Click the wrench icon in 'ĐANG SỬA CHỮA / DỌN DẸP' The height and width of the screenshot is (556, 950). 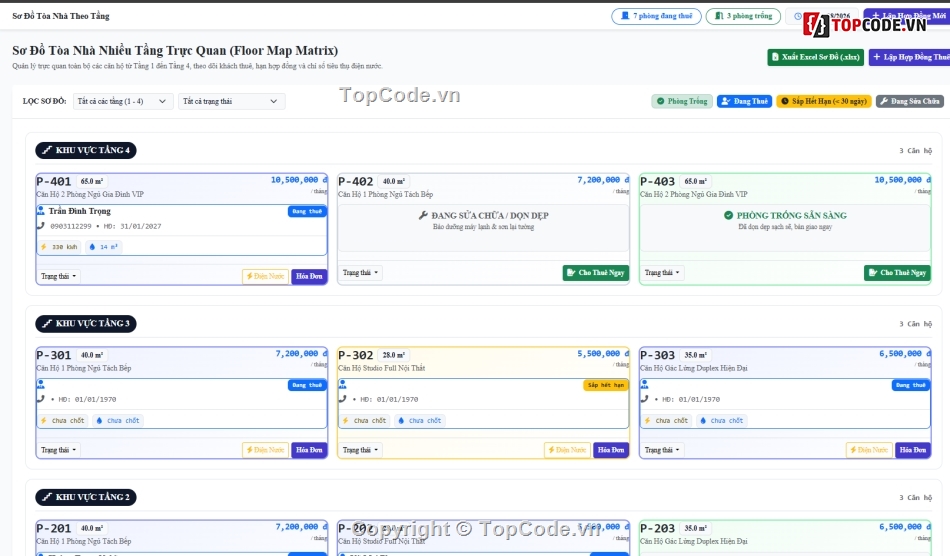point(424,215)
